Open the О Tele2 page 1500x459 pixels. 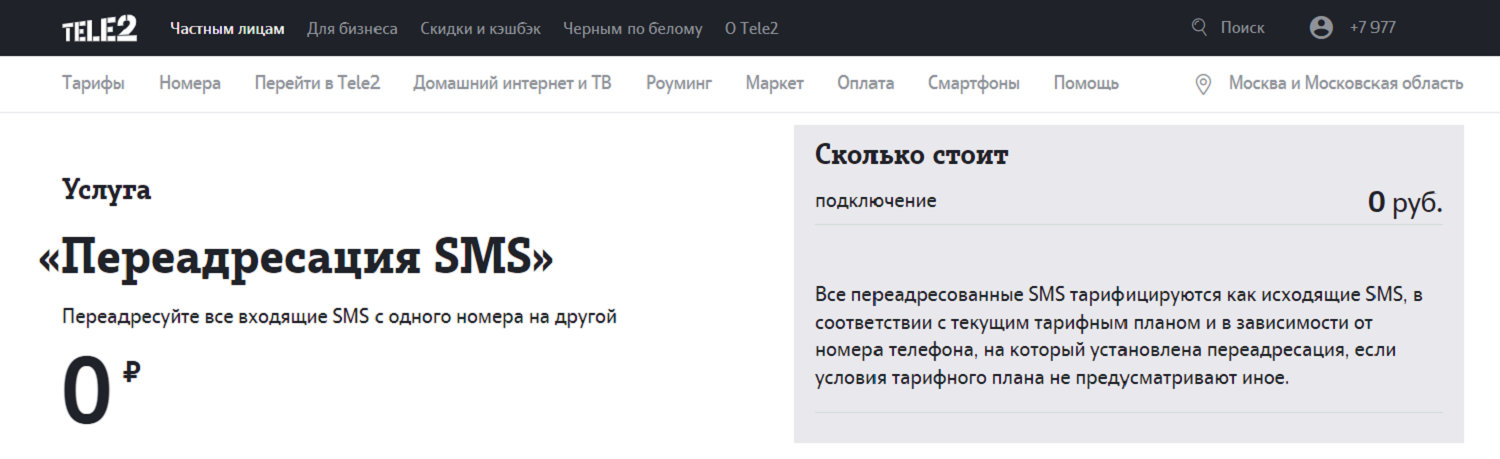coord(751,29)
